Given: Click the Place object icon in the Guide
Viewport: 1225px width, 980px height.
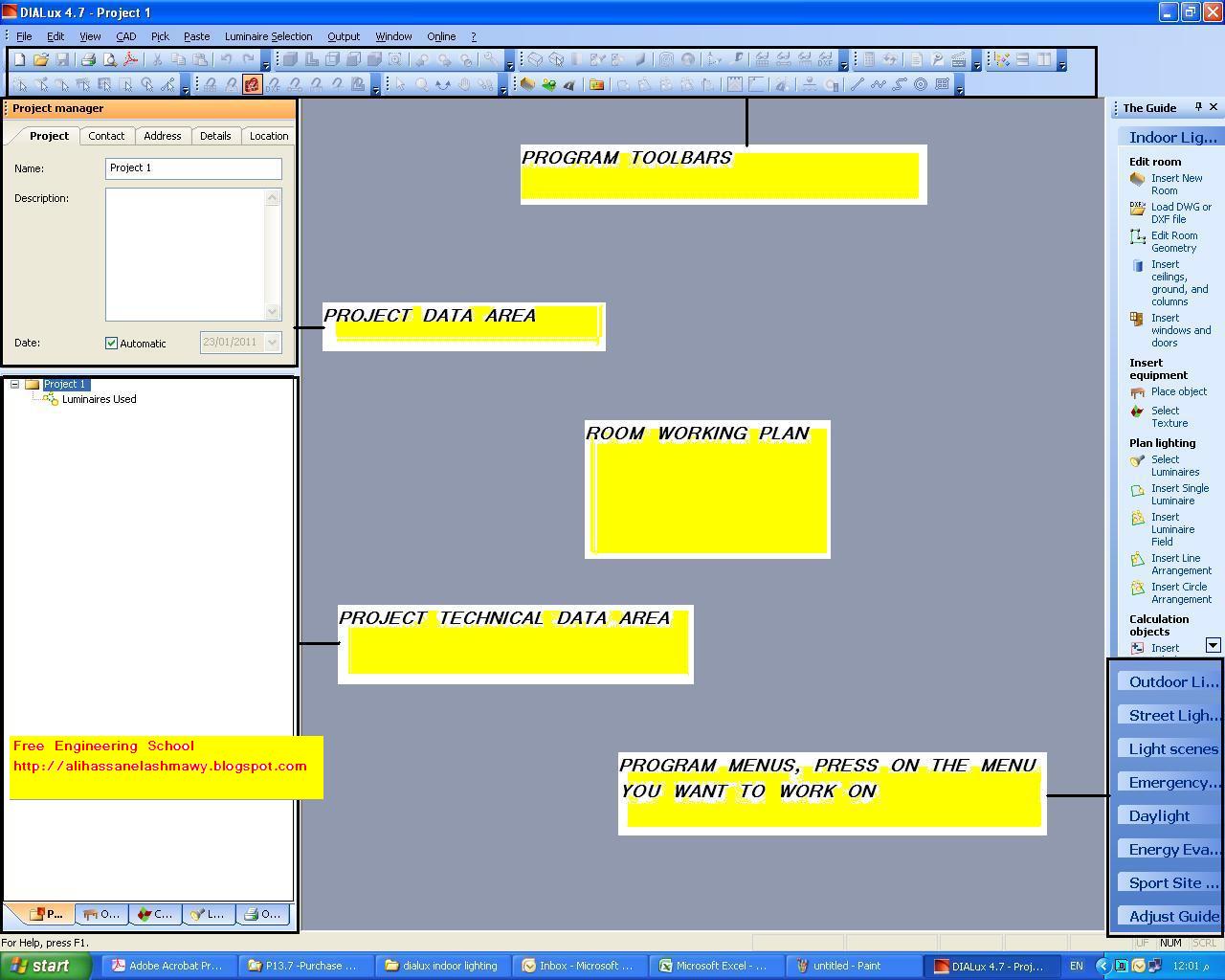Looking at the screenshot, I should click(x=1139, y=391).
